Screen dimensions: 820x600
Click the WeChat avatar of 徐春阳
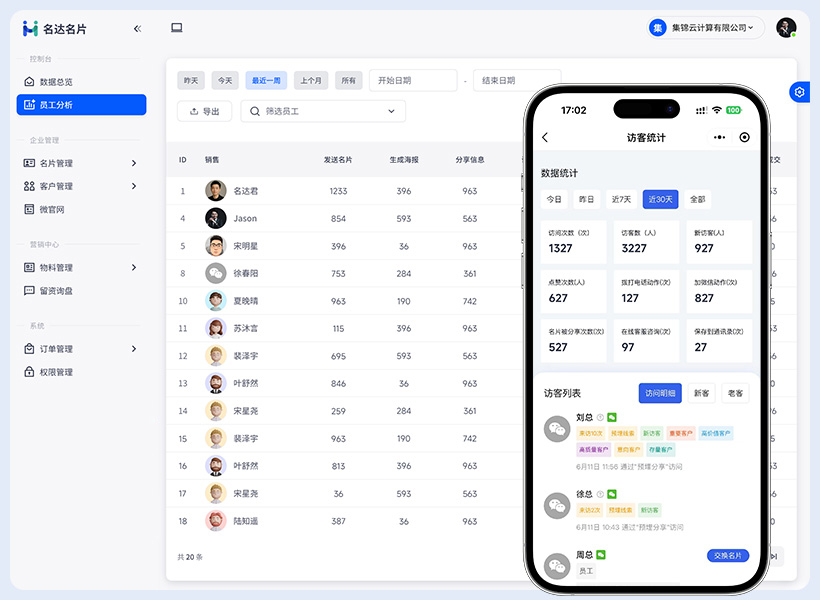tap(215, 273)
